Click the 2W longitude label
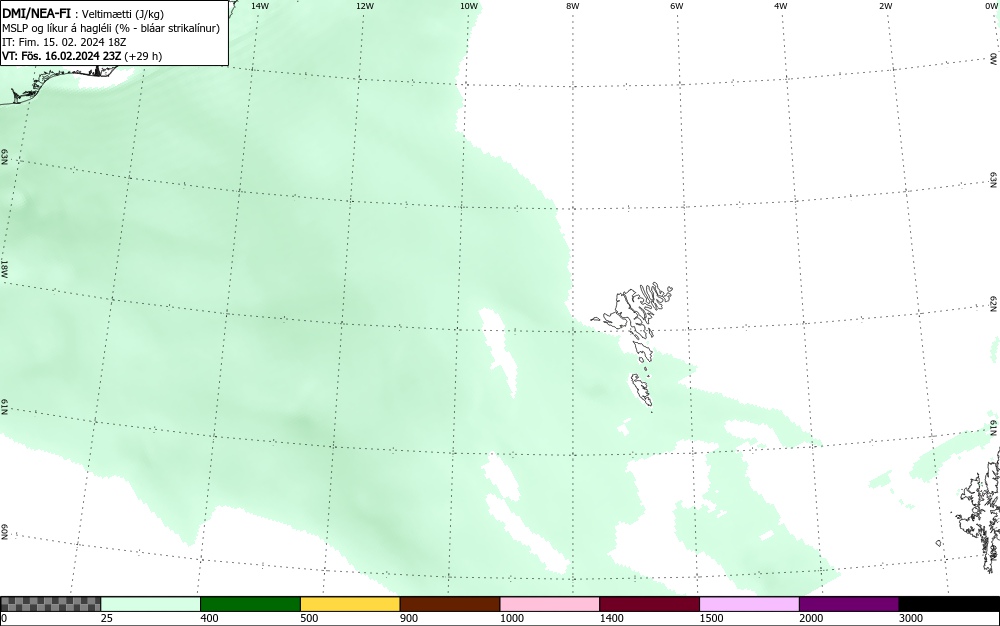Viewport: 1000px width, 626px height. coord(885,6)
